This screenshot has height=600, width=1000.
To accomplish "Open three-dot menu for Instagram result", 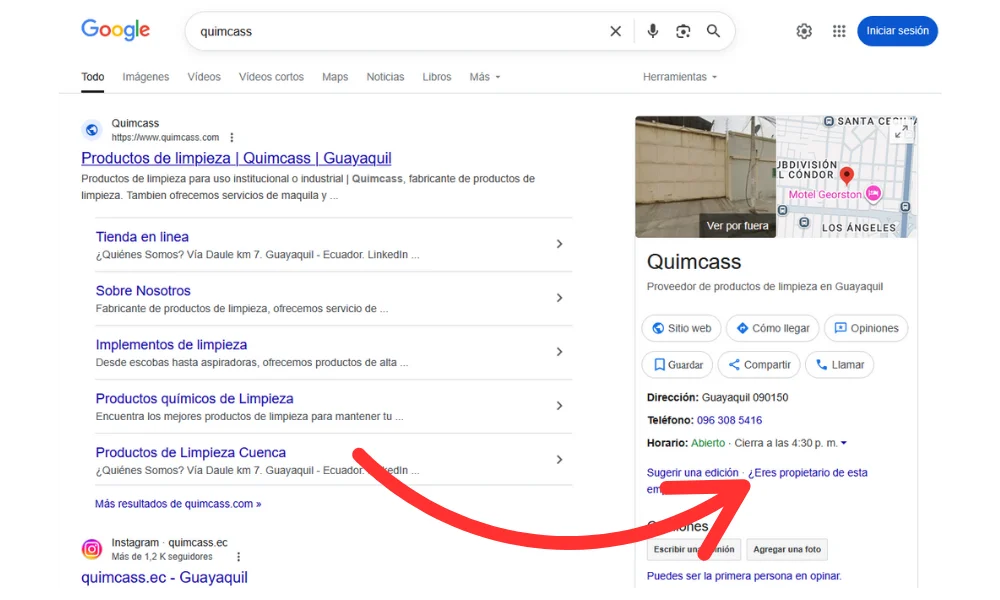I will tap(239, 557).
